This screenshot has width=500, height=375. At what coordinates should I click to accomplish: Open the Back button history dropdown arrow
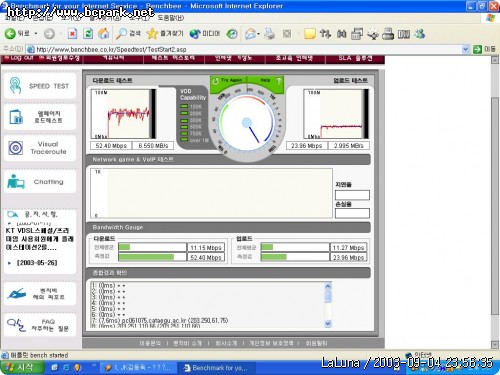[36, 34]
